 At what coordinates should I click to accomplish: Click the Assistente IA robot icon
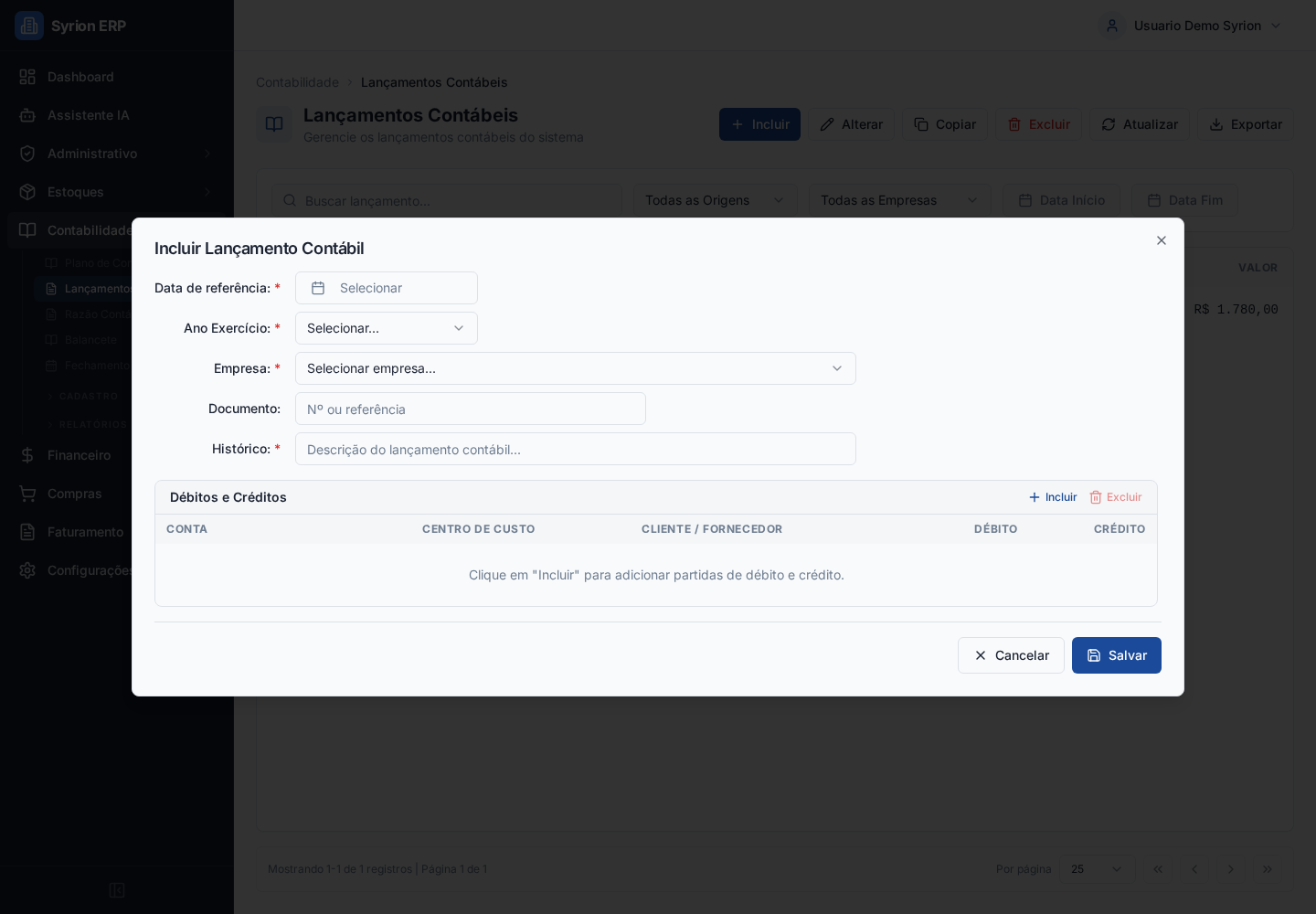(27, 115)
